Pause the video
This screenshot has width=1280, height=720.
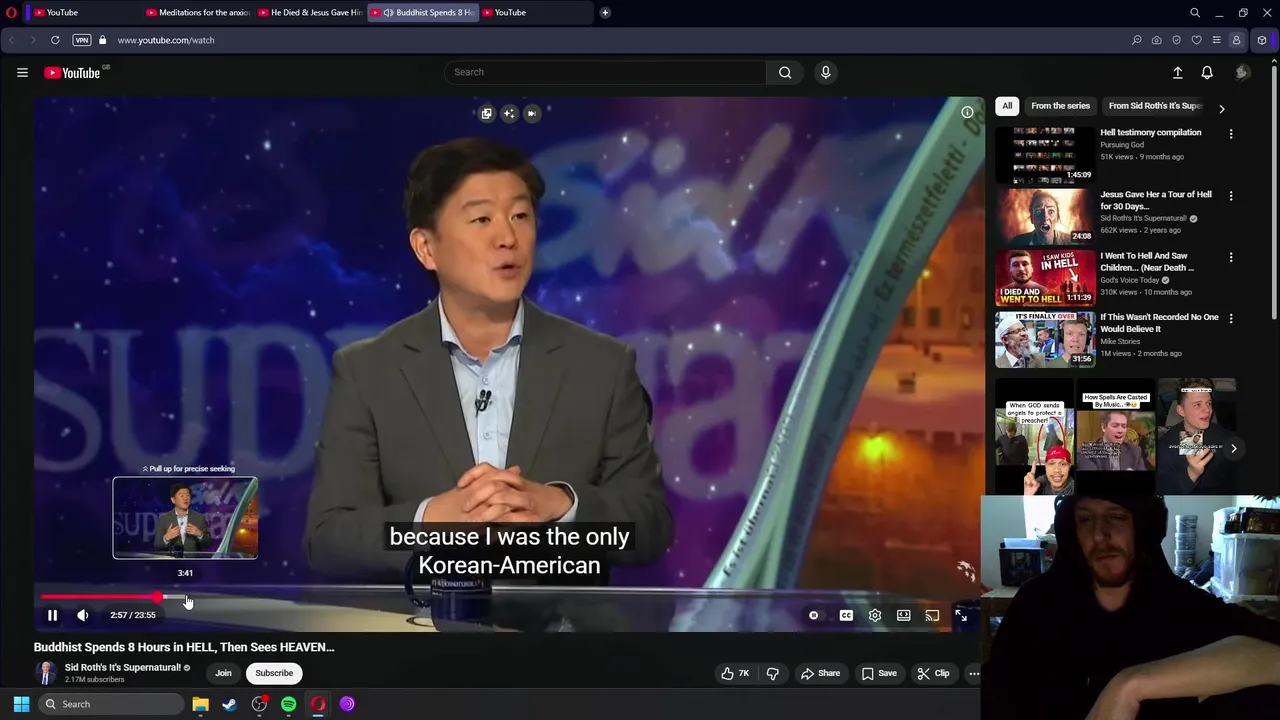pyautogui.click(x=52, y=615)
